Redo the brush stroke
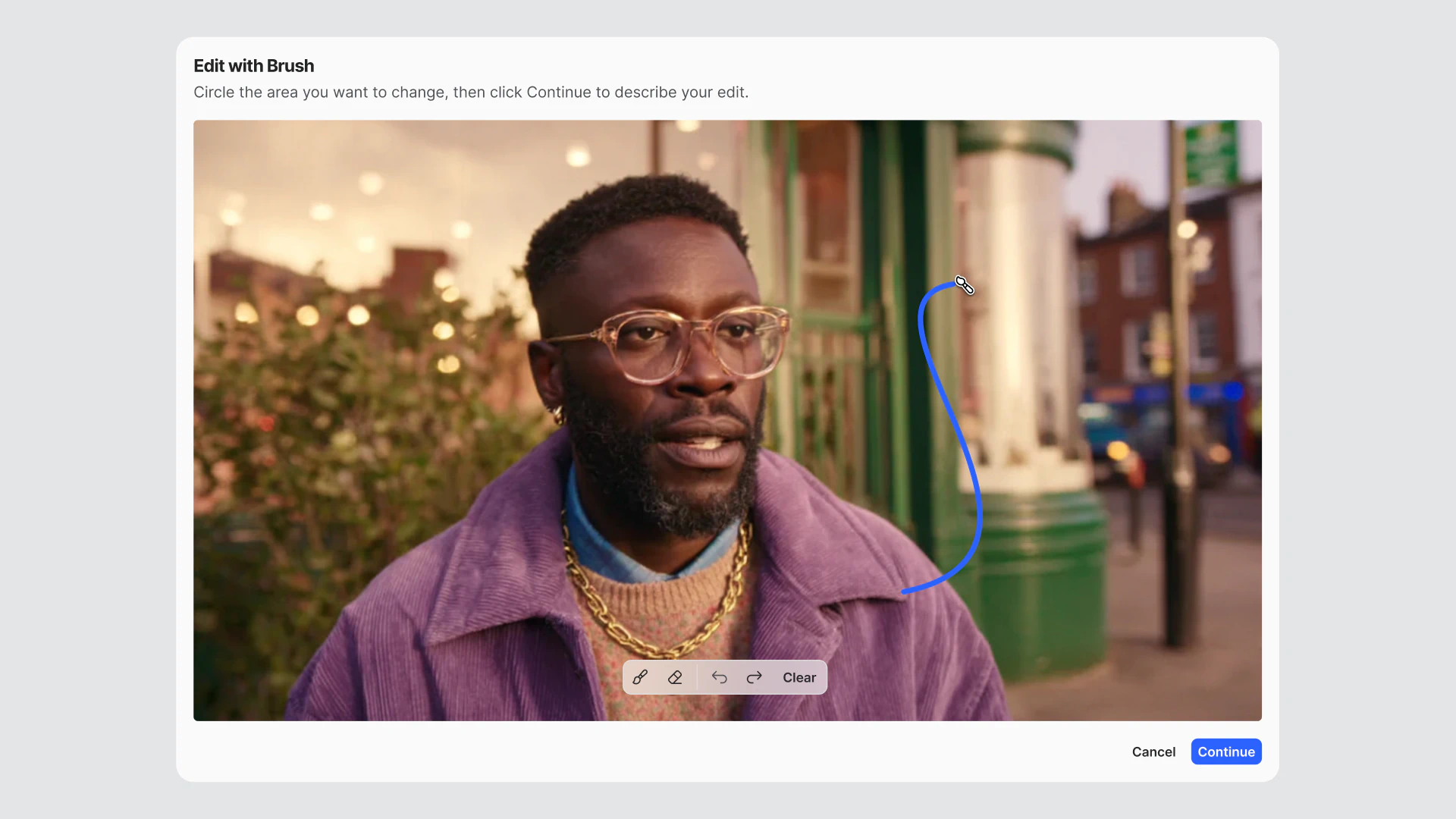The width and height of the screenshot is (1456, 819). click(x=754, y=677)
